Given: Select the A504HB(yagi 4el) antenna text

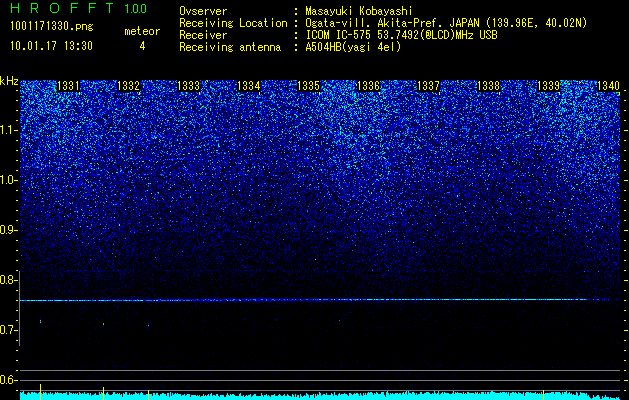Looking at the screenshot, I should point(353,47).
